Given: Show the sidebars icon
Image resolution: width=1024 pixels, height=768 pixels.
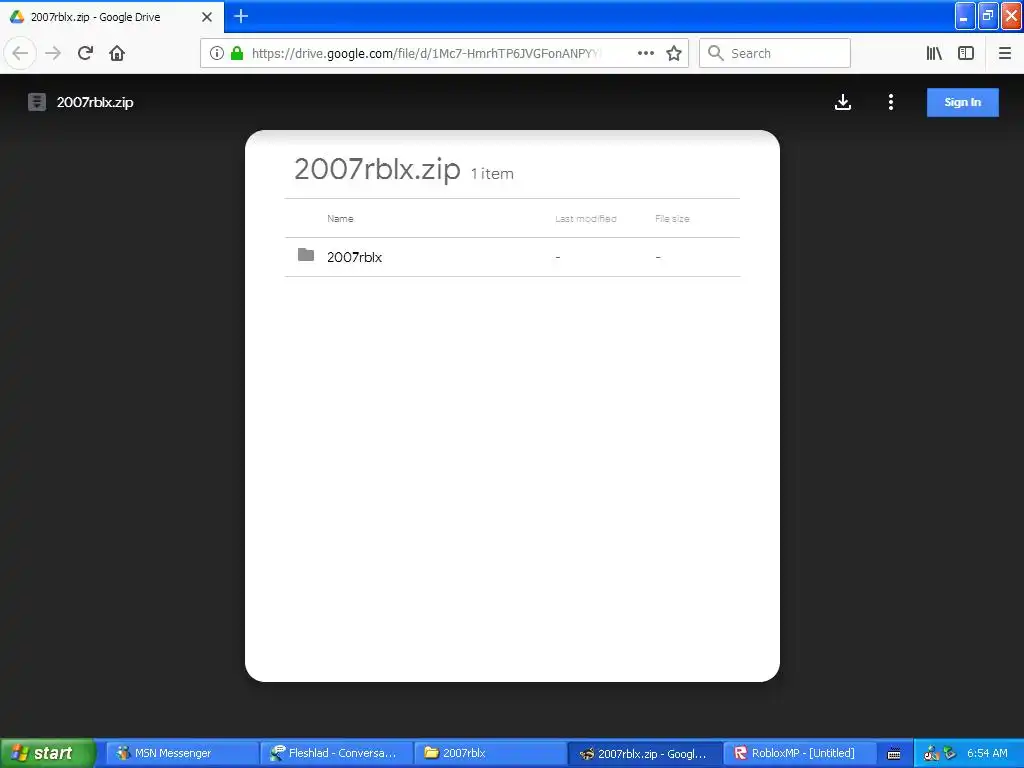Looking at the screenshot, I should coord(966,53).
